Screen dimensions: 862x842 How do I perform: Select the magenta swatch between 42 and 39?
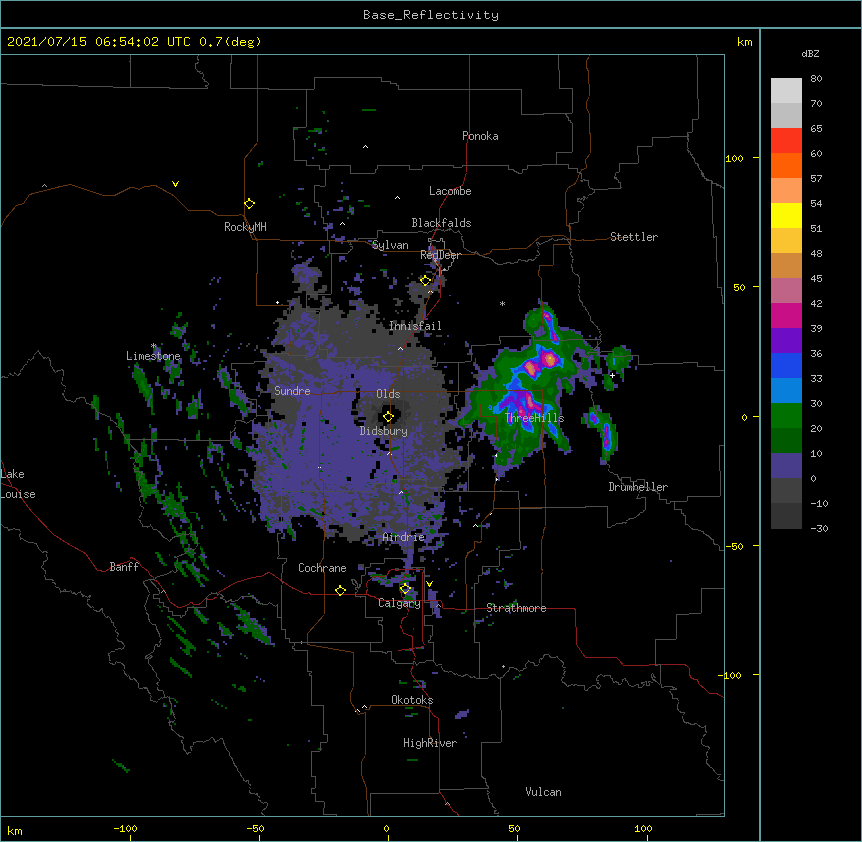pos(786,315)
